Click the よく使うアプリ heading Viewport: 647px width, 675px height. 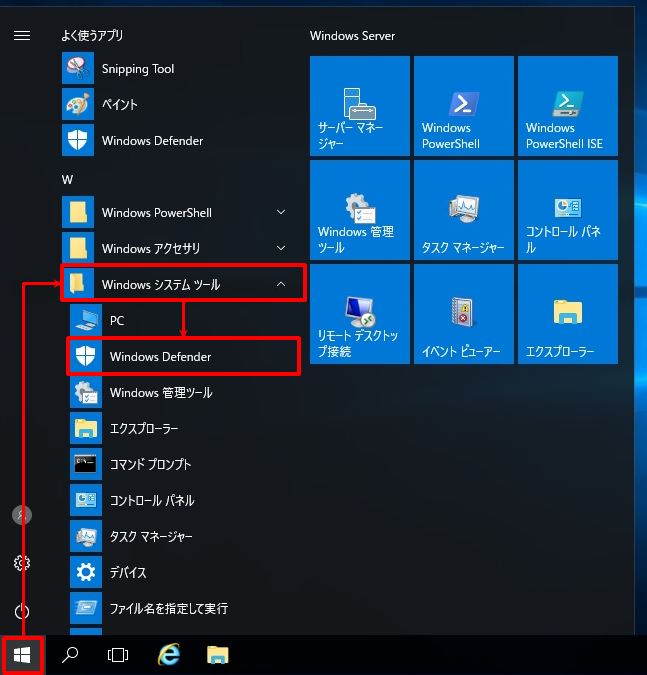tap(92, 35)
